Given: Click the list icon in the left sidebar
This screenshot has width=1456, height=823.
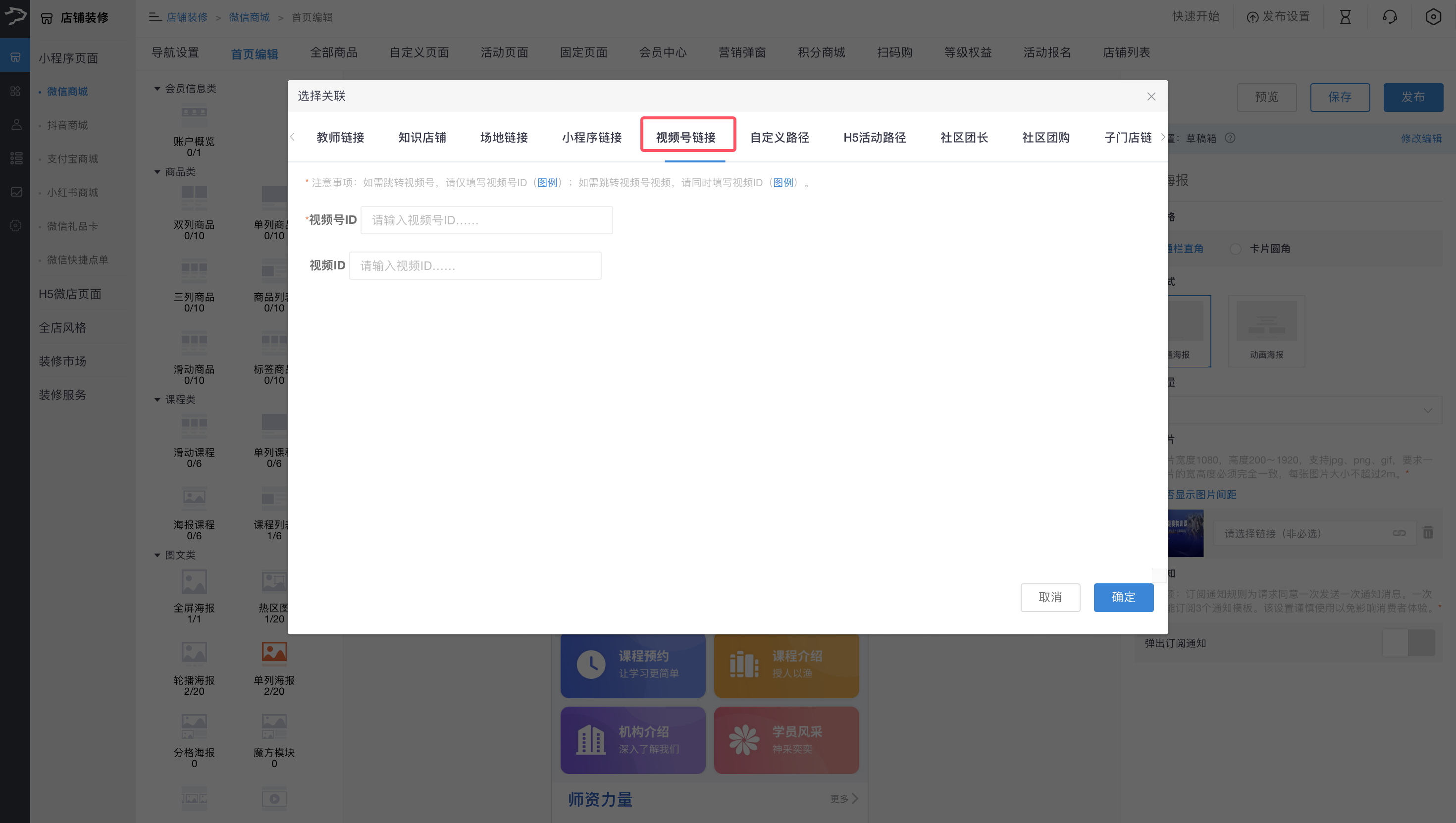Looking at the screenshot, I should pos(15,158).
